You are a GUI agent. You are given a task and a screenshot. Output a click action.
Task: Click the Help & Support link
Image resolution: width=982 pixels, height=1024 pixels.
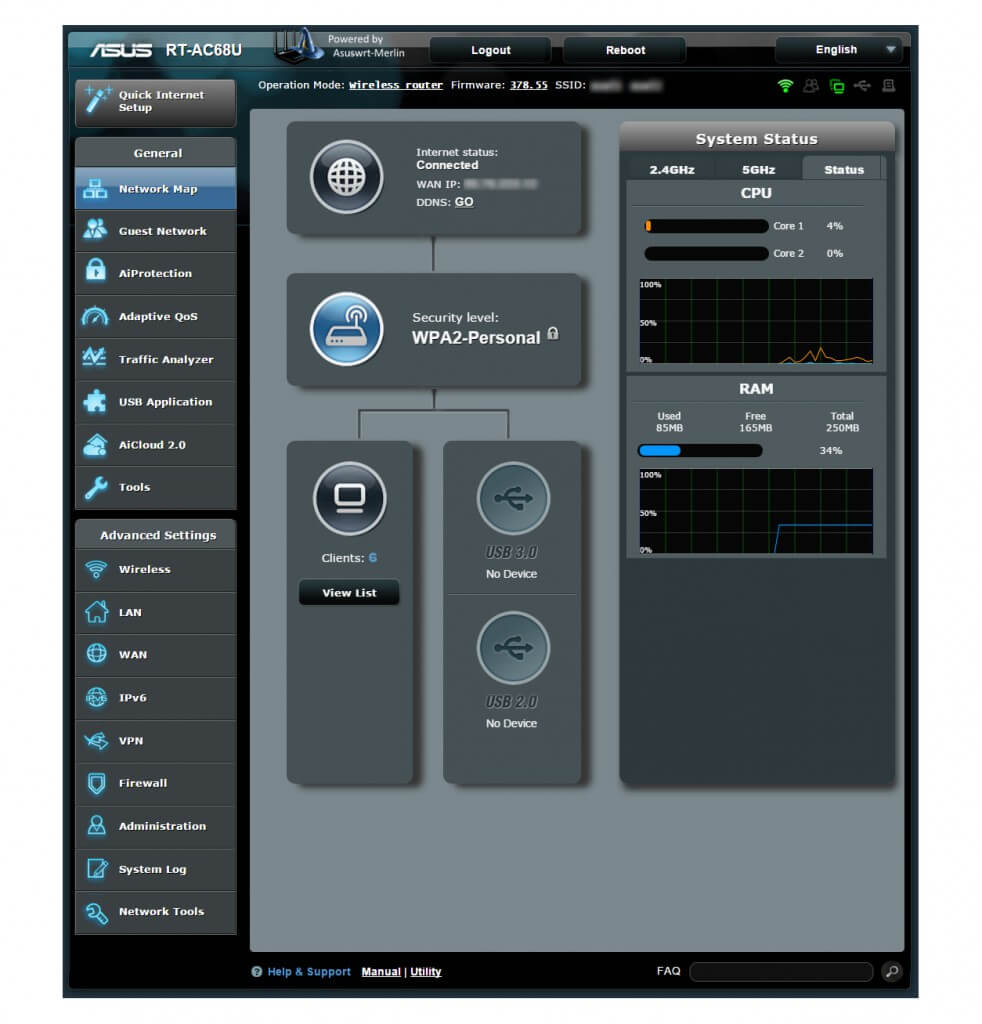309,972
